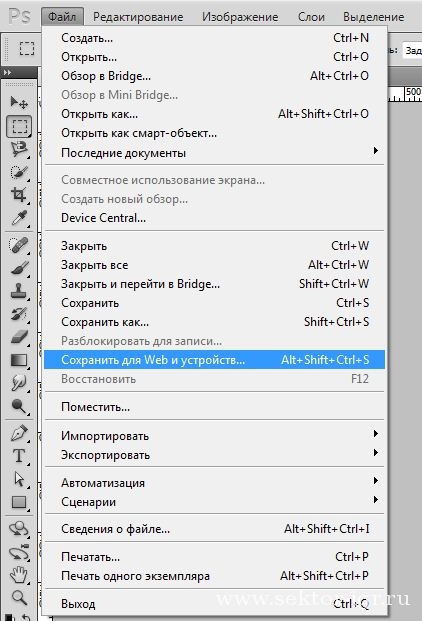Click Сохранить как... menu entry
Screen dimensions: 422x621
tap(214, 322)
